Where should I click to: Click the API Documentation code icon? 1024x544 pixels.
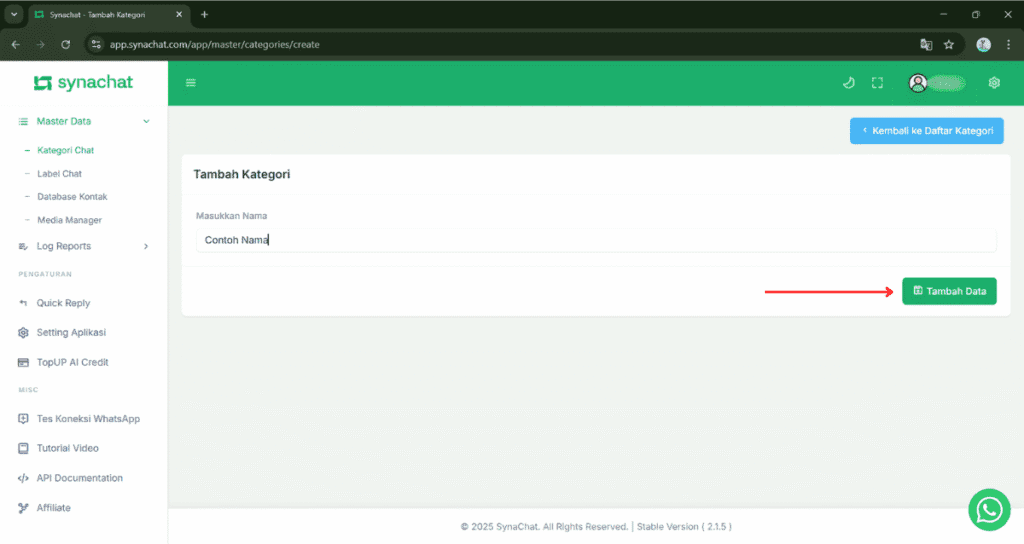tap(24, 478)
